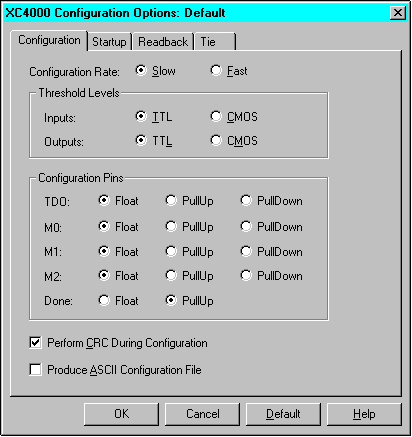Viewport: 412px width, 437px height.
Task: Click the OK button
Action: (121, 414)
